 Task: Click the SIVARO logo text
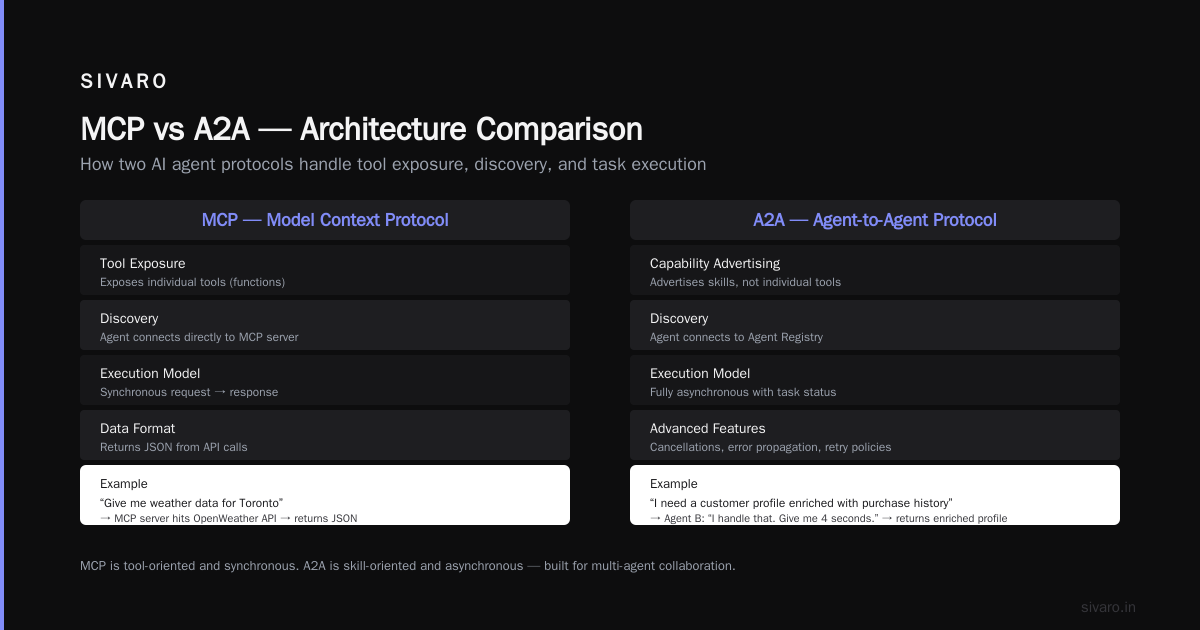click(x=124, y=81)
